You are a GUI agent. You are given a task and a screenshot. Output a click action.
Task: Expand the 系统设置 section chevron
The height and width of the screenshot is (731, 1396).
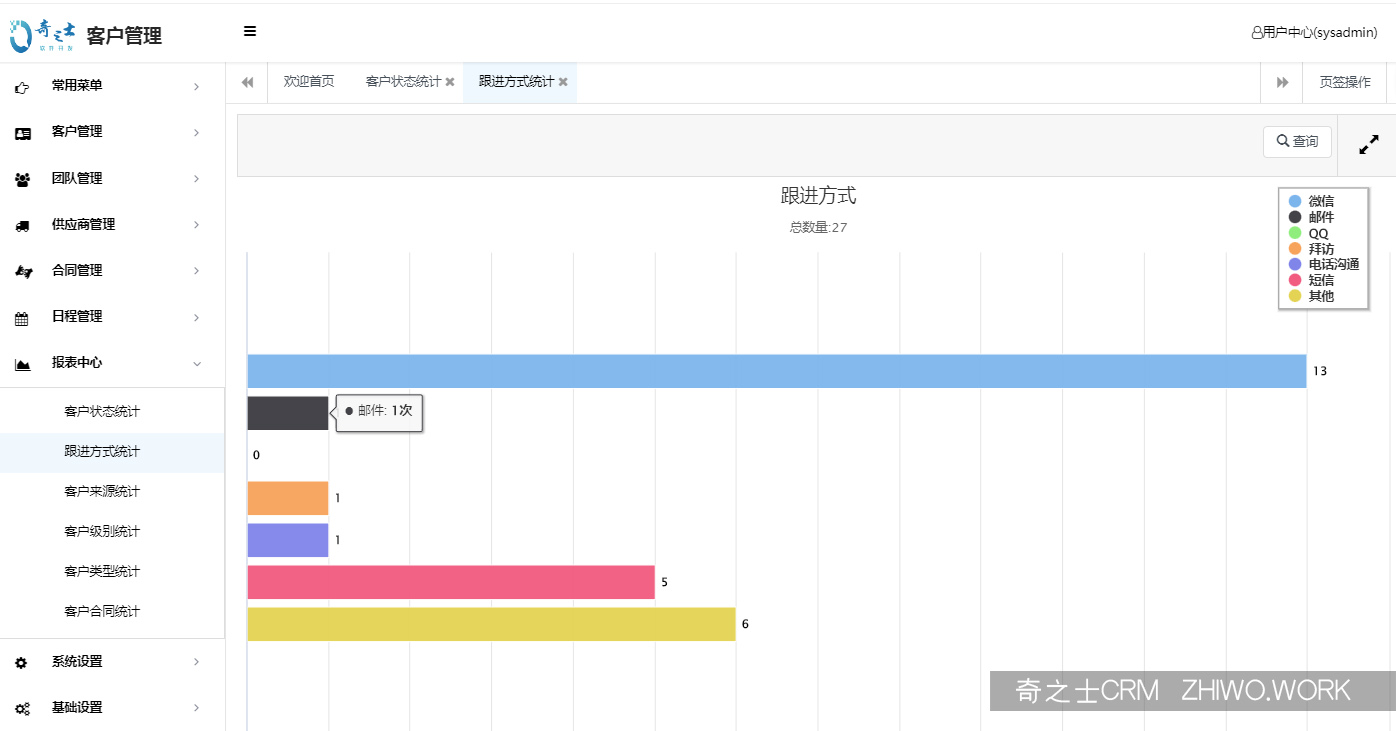(x=197, y=661)
